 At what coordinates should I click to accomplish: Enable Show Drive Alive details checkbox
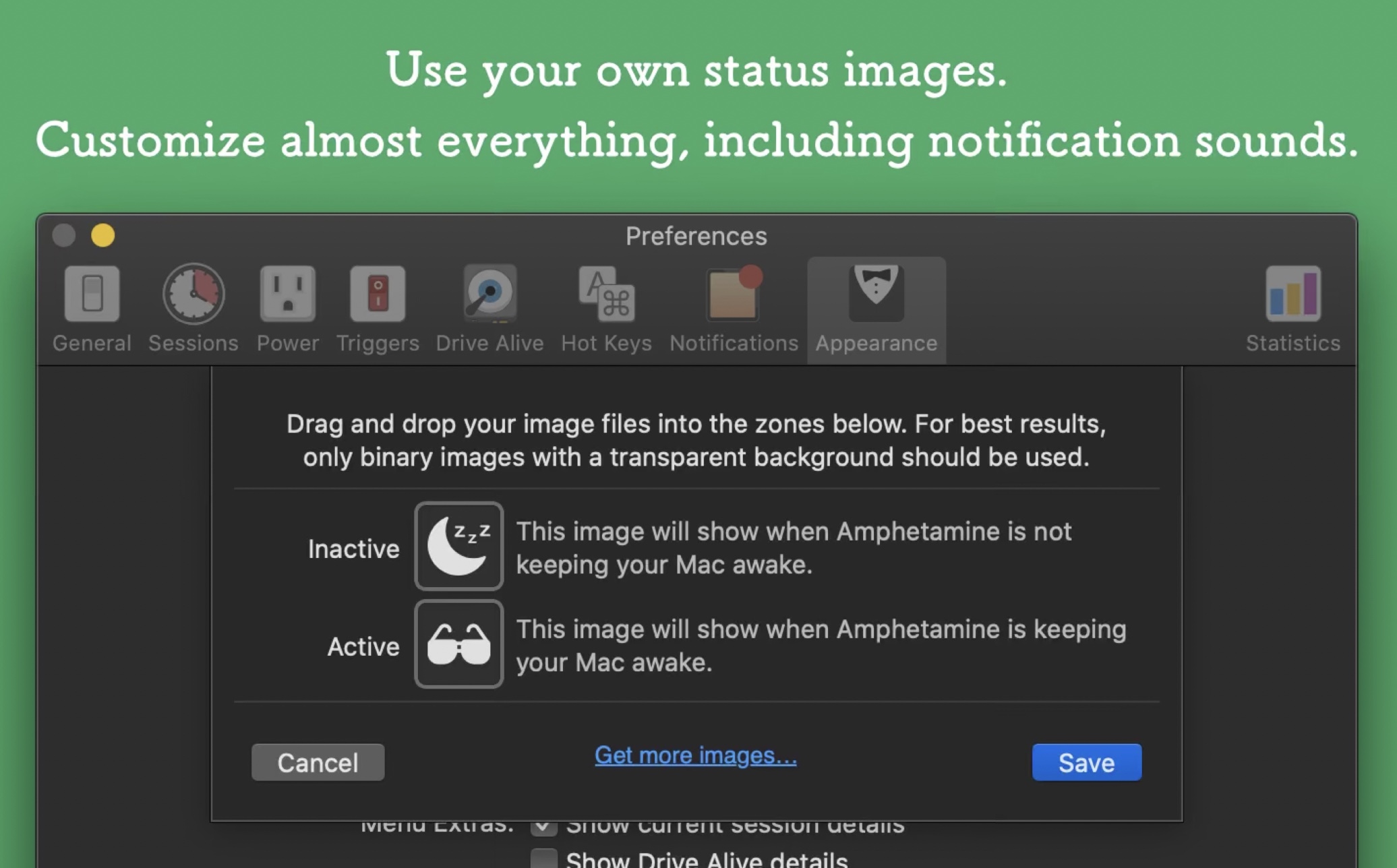543,859
